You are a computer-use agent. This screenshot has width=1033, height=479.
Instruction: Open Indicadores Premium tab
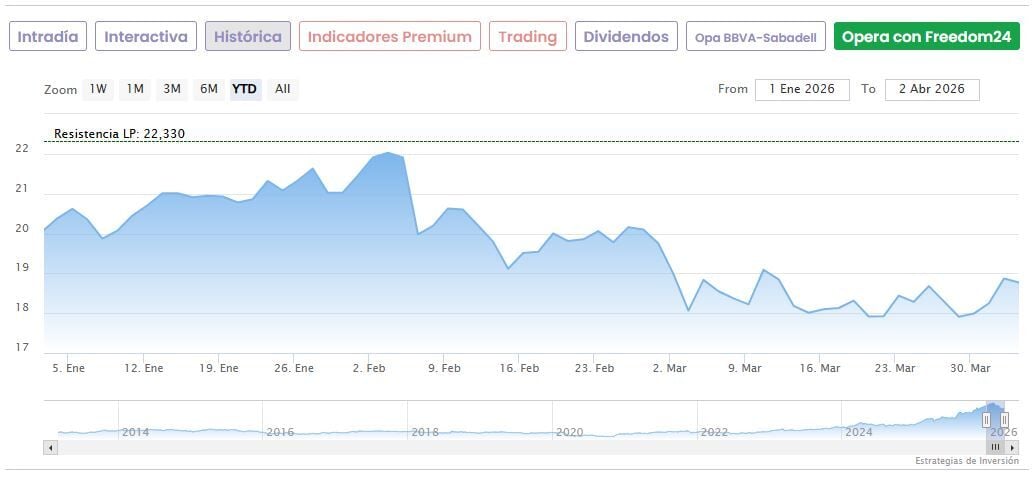389,37
